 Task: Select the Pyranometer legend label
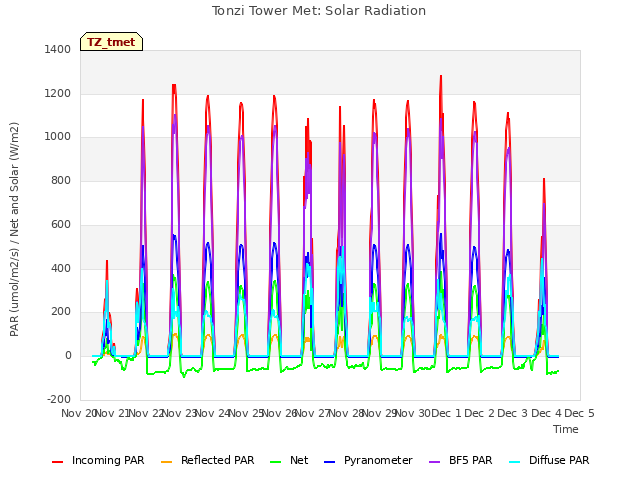click(378, 460)
